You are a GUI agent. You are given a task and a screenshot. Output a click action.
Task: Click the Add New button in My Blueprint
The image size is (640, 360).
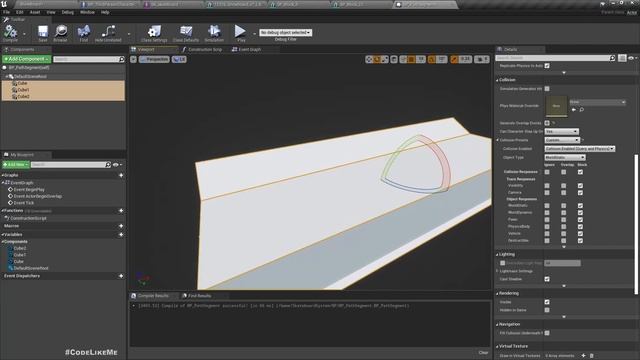pyautogui.click(x=16, y=164)
